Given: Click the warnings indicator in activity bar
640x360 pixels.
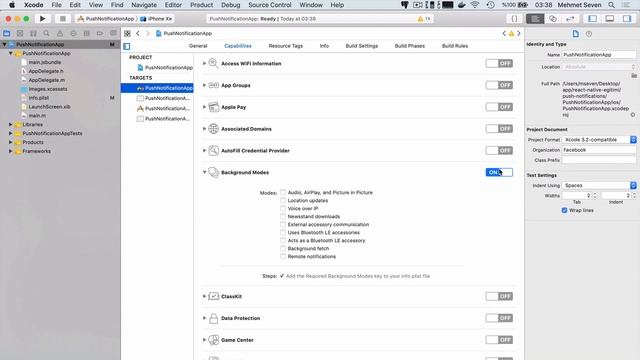Looking at the screenshot, I should click(x=424, y=19).
